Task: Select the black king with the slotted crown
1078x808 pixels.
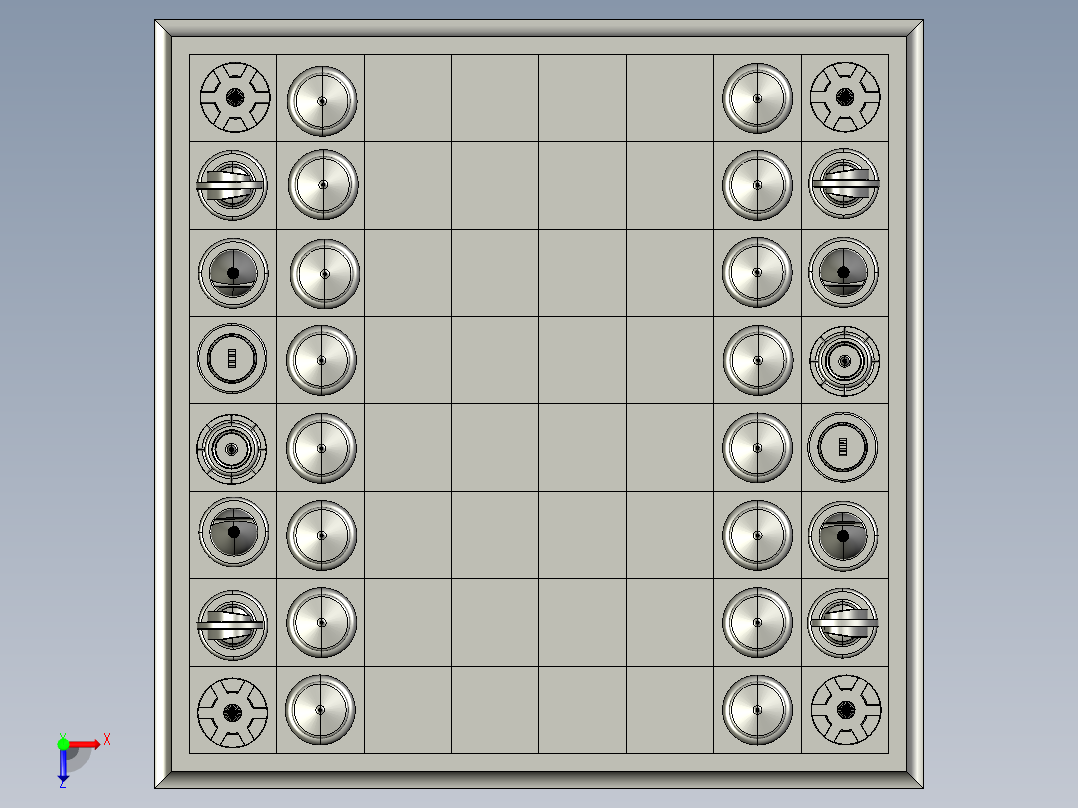Action: click(x=846, y=447)
